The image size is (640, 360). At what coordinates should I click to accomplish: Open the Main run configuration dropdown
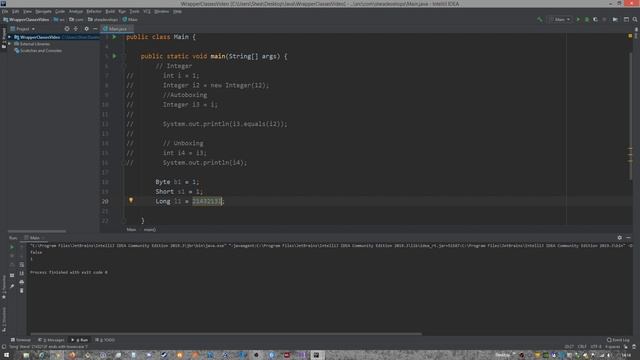pos(560,20)
